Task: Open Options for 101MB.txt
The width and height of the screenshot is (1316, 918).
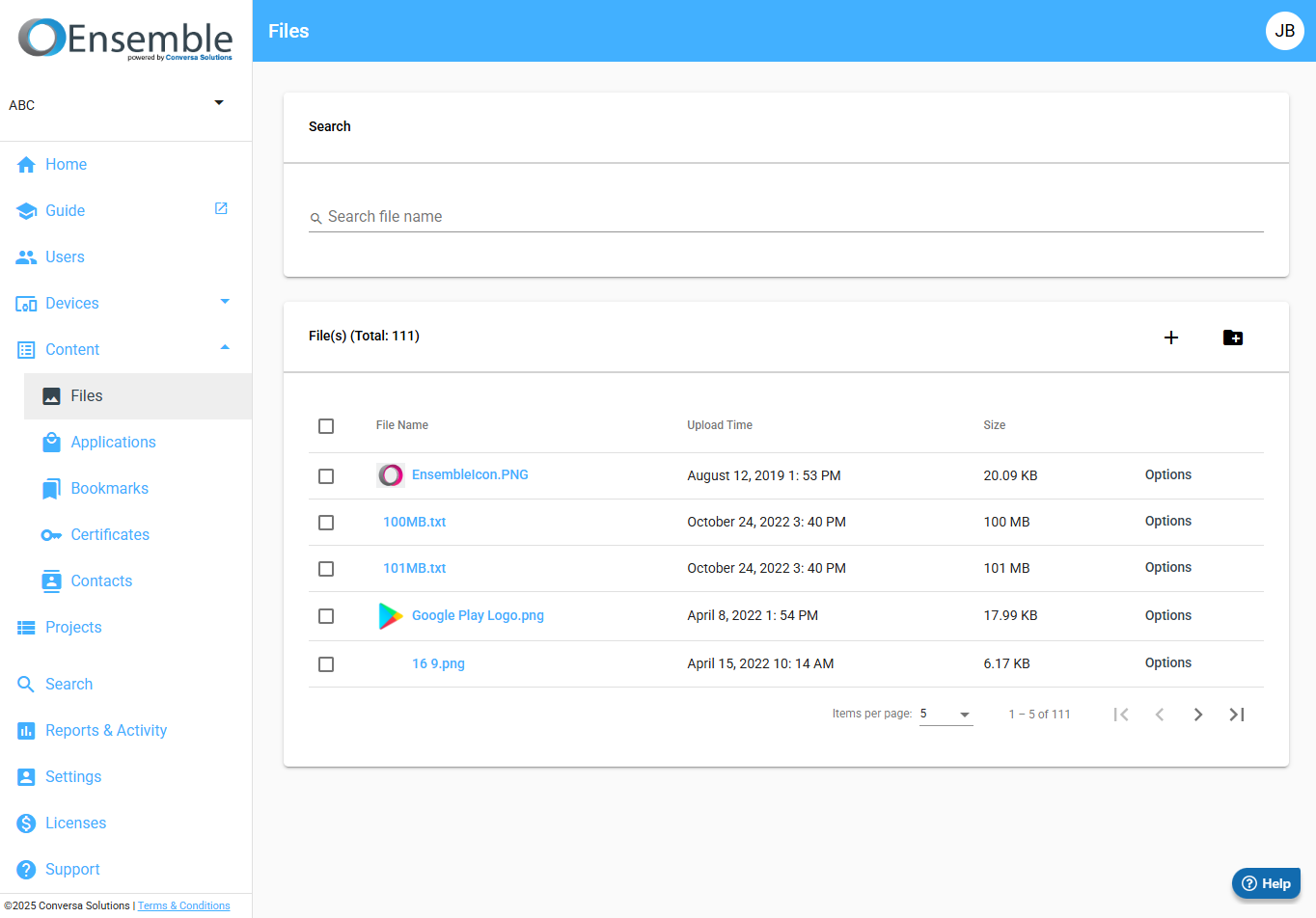Action: click(x=1168, y=567)
